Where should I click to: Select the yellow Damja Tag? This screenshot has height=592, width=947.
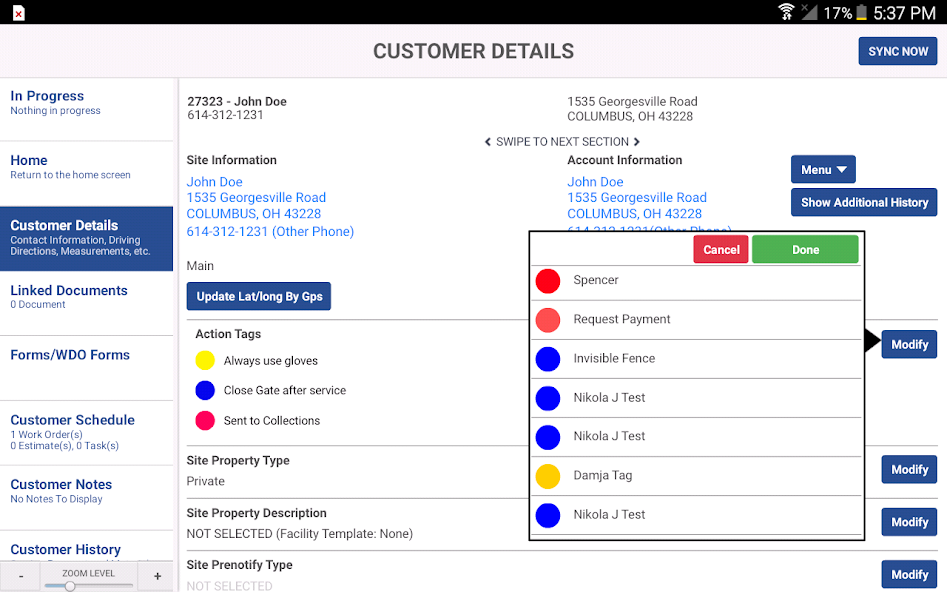547,476
